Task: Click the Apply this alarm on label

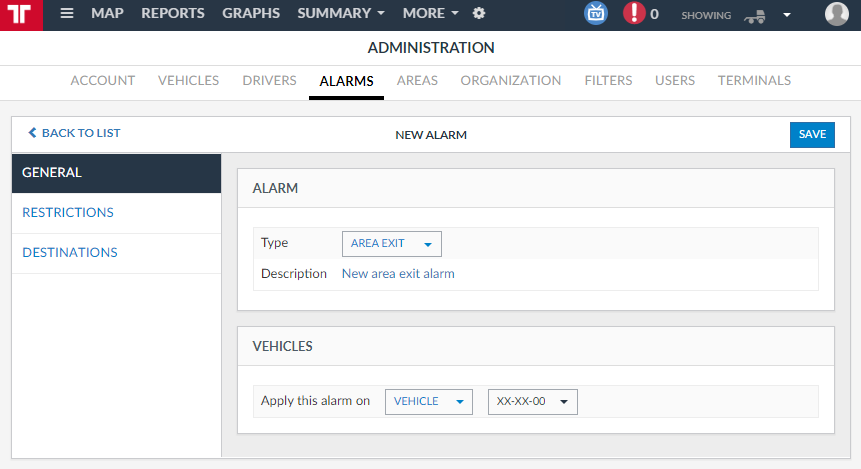Action: (x=315, y=401)
